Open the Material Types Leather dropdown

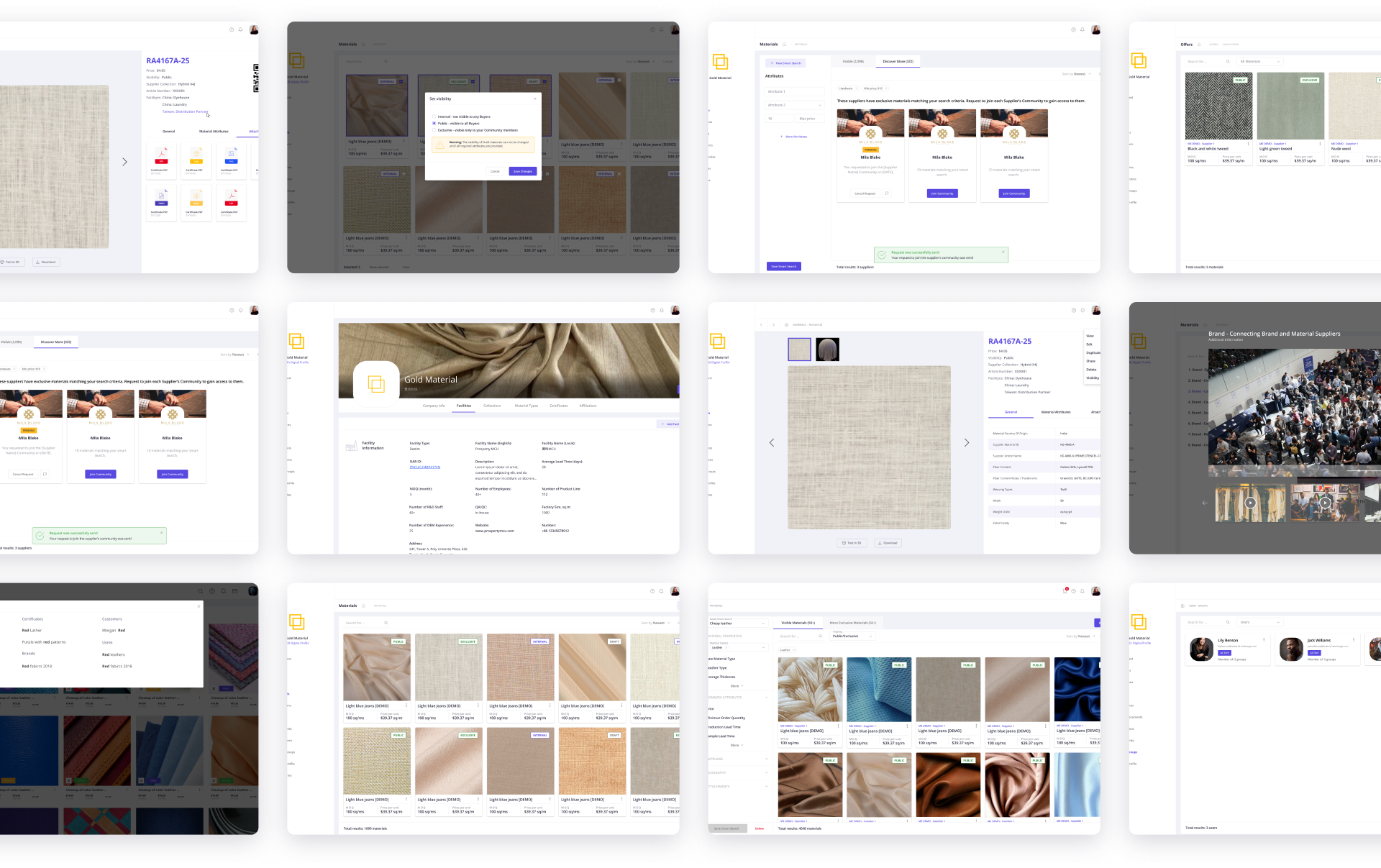pos(739,647)
